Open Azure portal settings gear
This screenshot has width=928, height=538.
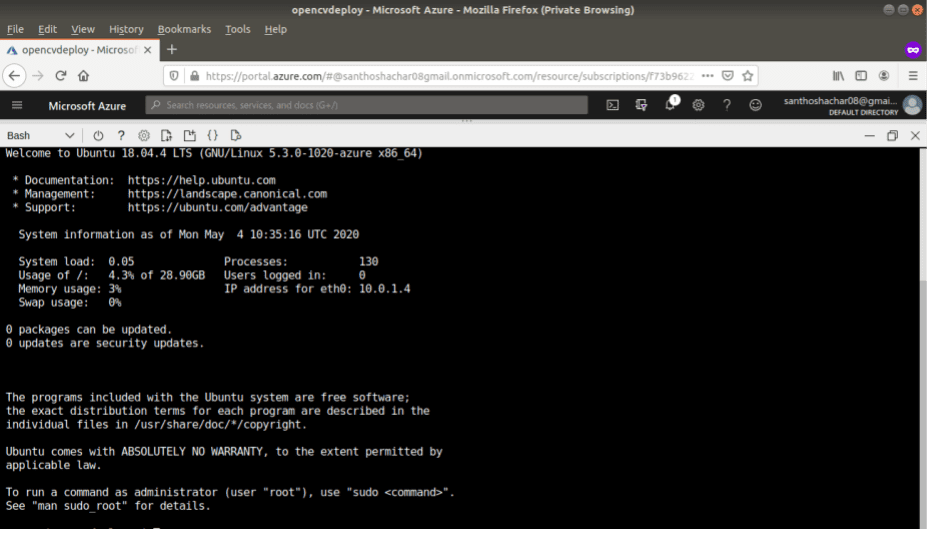698,105
